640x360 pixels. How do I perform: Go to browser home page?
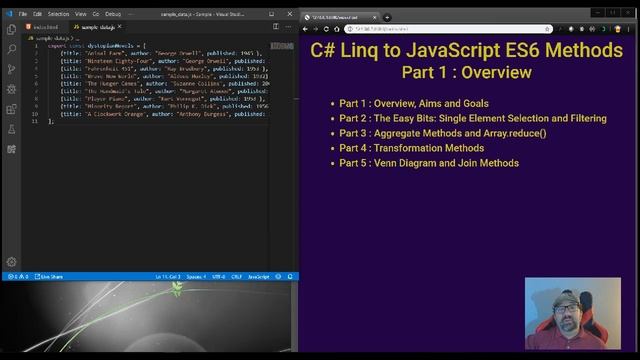[x=337, y=29]
